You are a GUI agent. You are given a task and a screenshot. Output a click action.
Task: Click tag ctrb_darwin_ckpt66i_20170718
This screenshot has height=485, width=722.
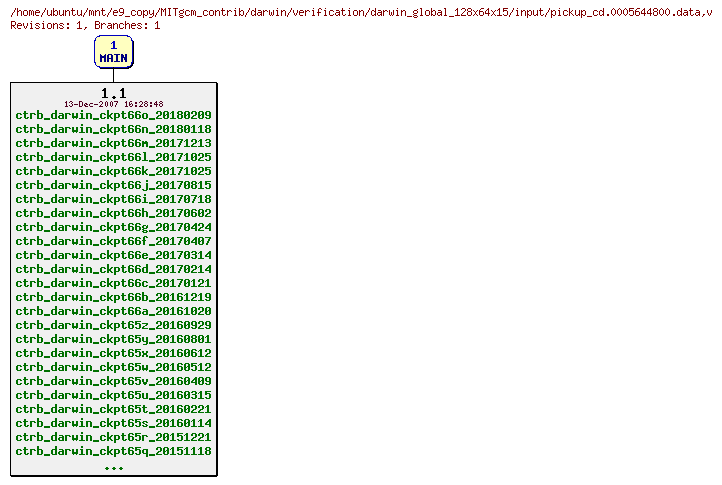(x=114, y=199)
